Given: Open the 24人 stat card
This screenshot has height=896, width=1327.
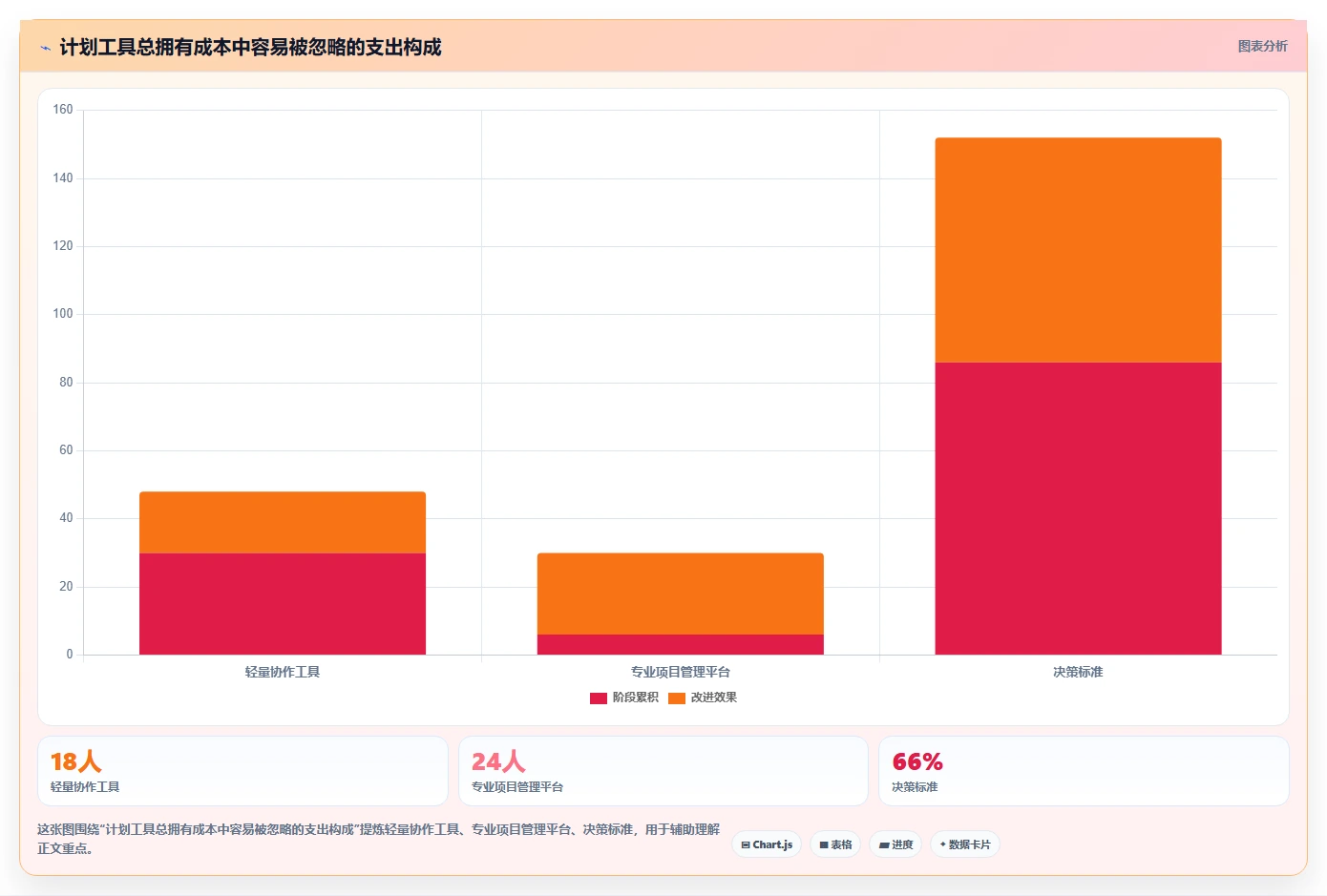Looking at the screenshot, I should 663,771.
